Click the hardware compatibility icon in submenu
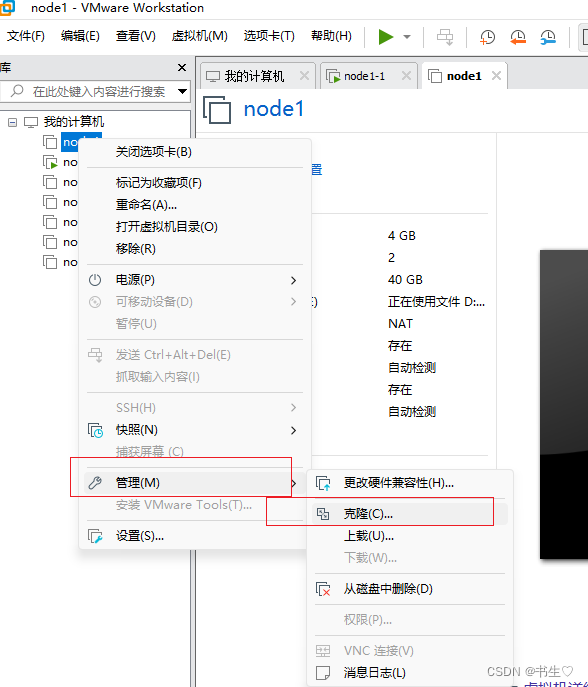 tap(323, 483)
